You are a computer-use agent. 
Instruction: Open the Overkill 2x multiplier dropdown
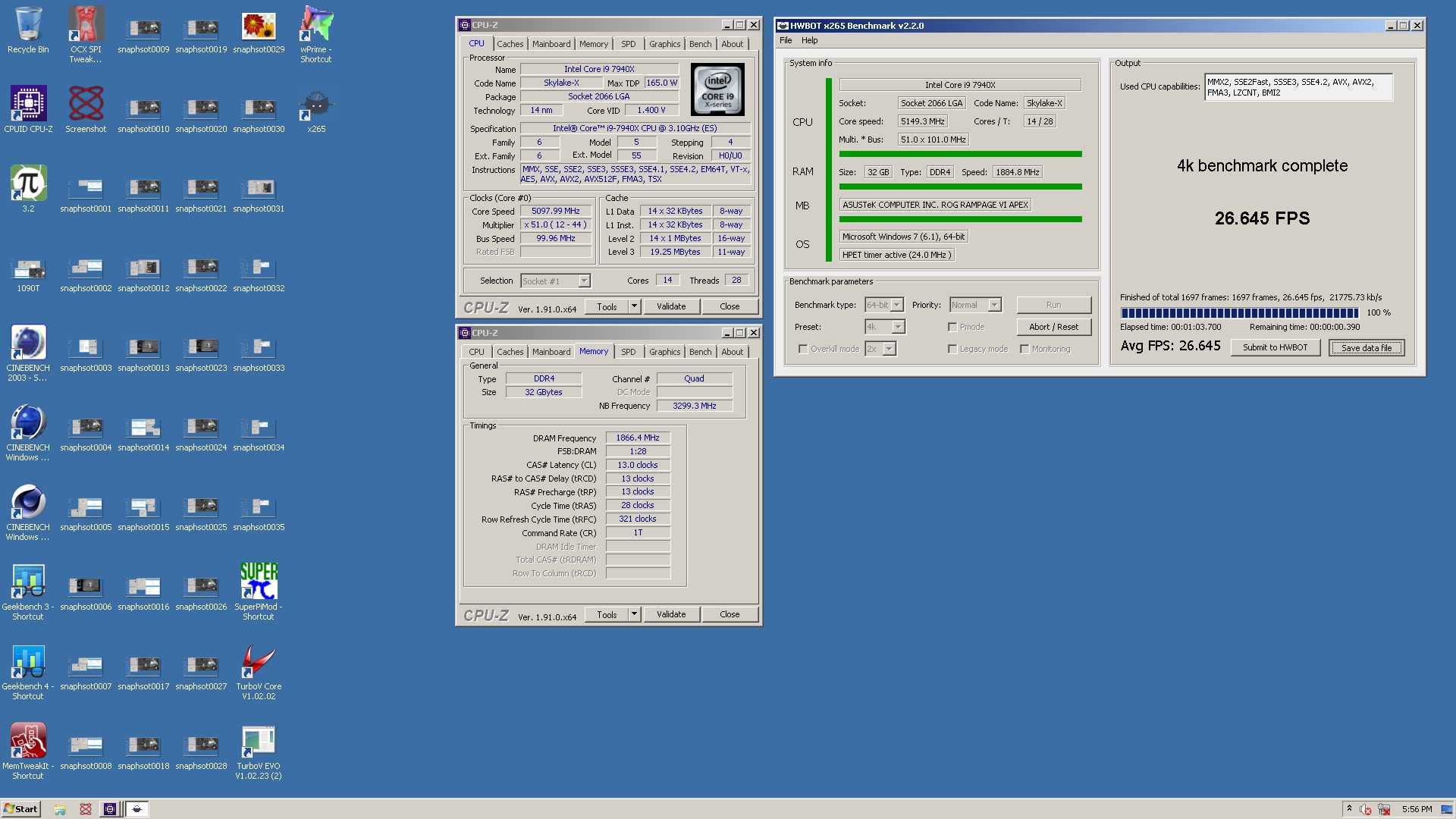pos(880,349)
